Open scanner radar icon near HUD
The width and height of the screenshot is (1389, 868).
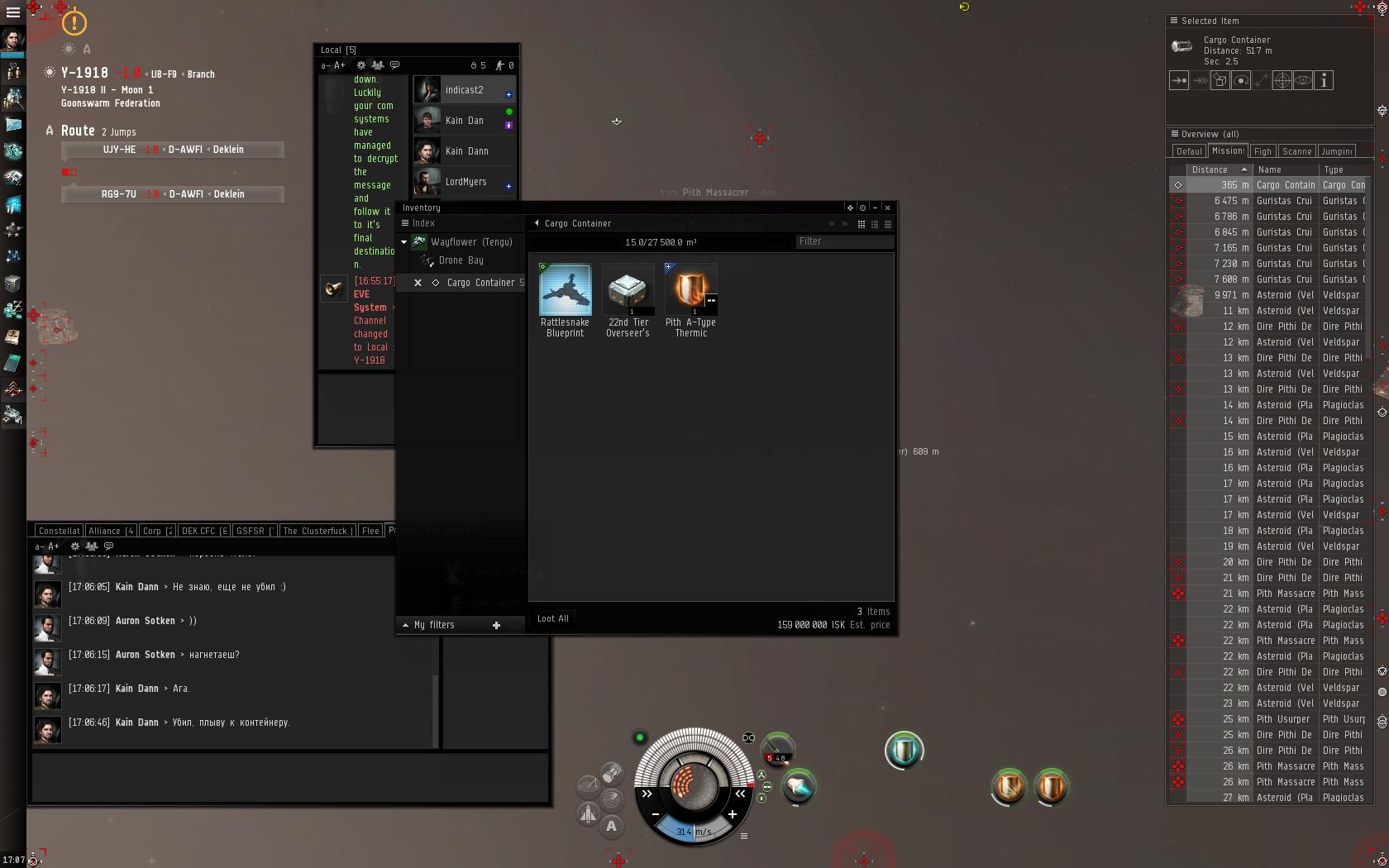coord(612,799)
